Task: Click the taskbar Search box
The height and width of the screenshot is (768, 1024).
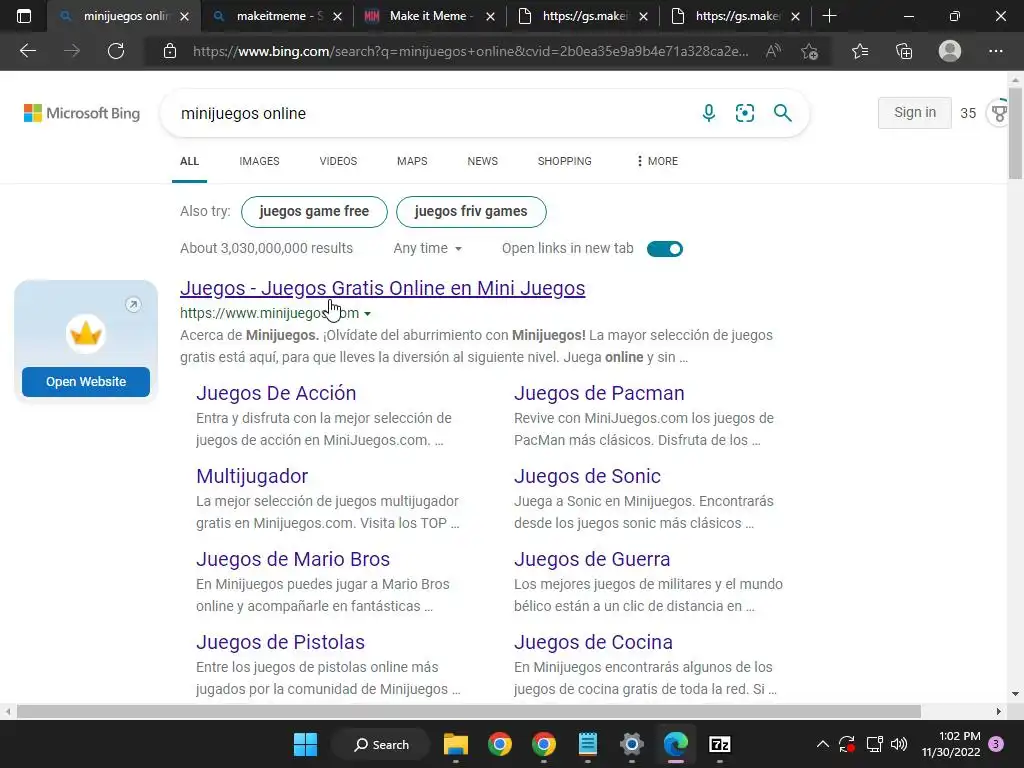Action: (381, 744)
